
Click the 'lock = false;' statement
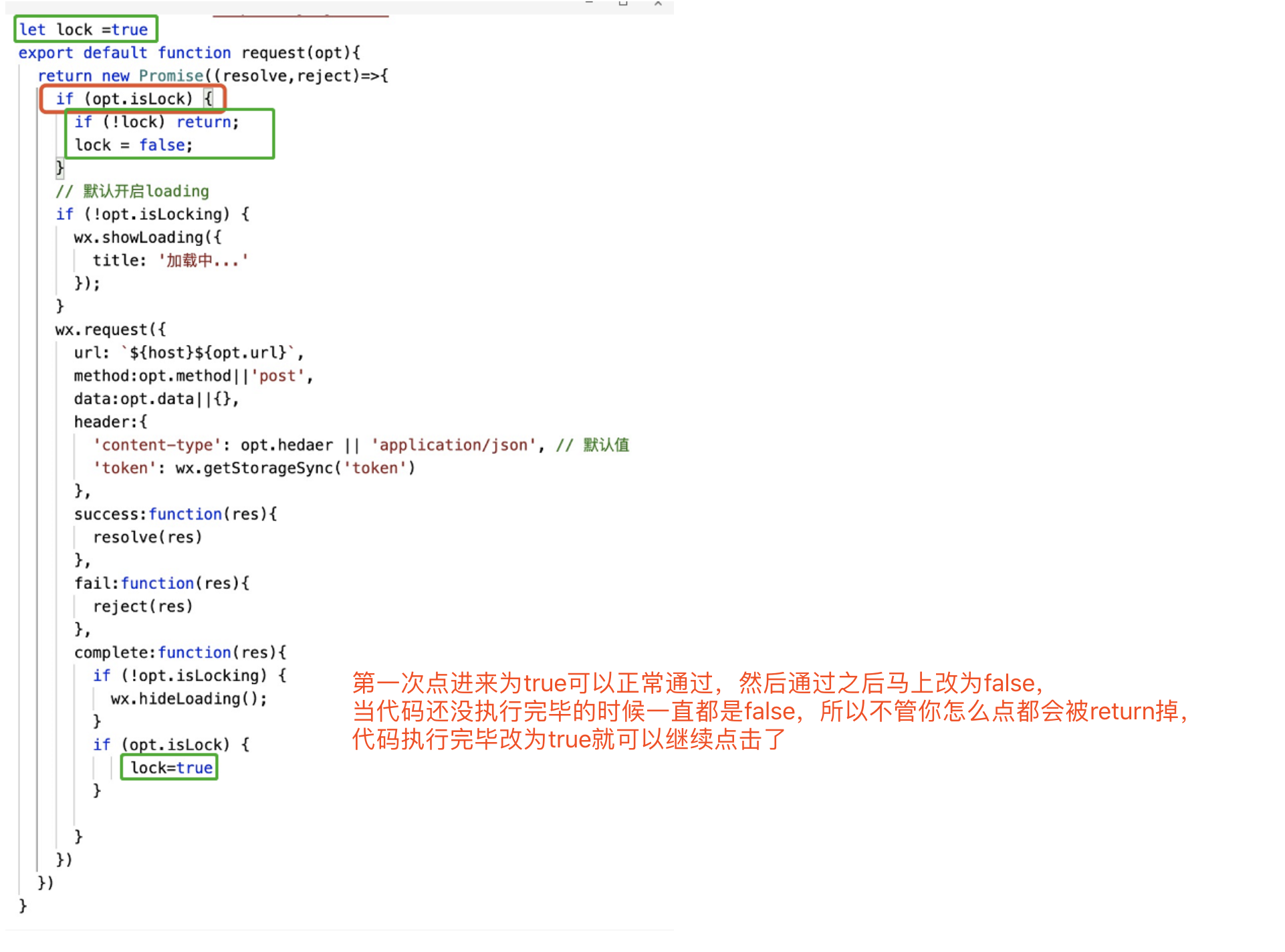coord(134,145)
